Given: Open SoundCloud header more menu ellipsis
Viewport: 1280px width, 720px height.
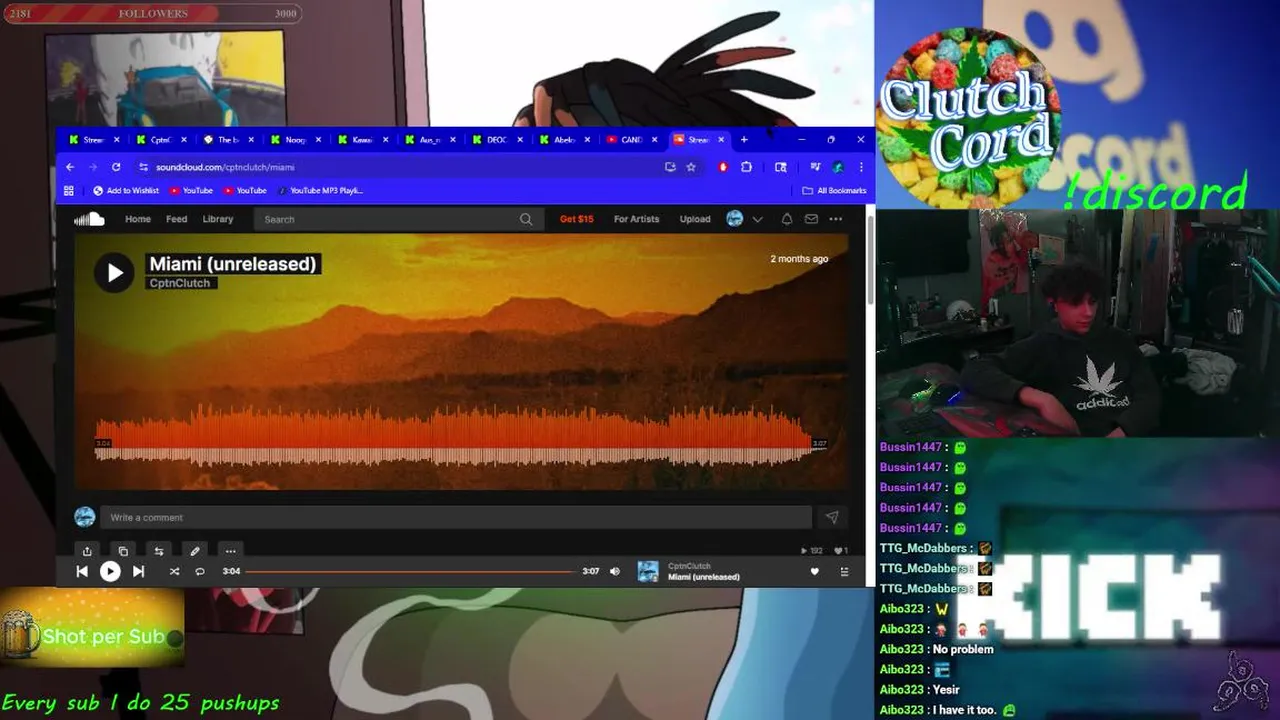Looking at the screenshot, I should (x=835, y=219).
